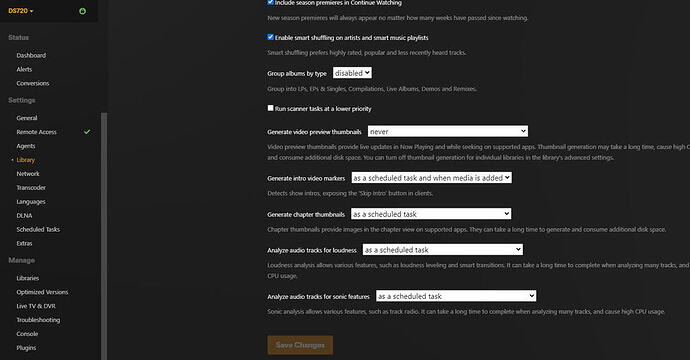Open Extras settings
This screenshot has width=690, height=360.
click(25, 243)
